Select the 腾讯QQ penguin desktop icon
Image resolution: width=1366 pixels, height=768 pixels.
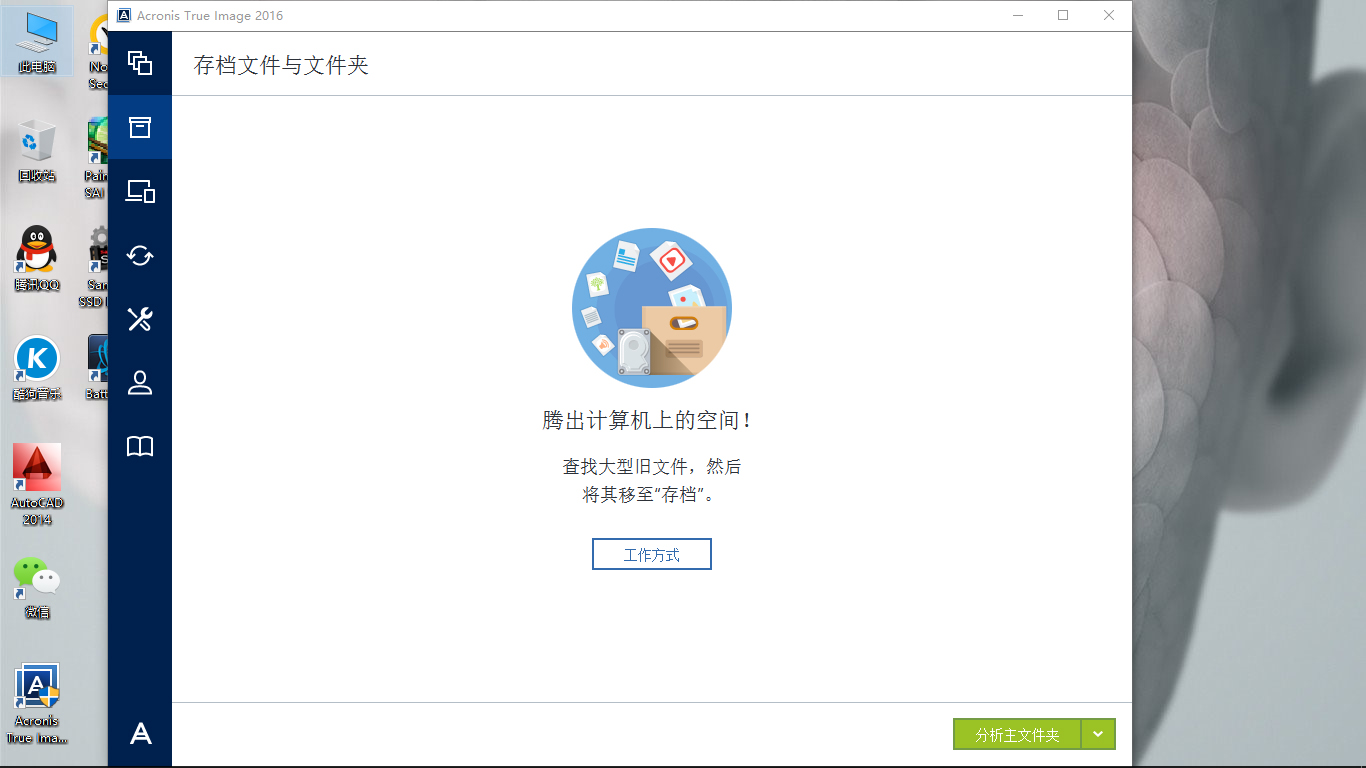coord(37,259)
